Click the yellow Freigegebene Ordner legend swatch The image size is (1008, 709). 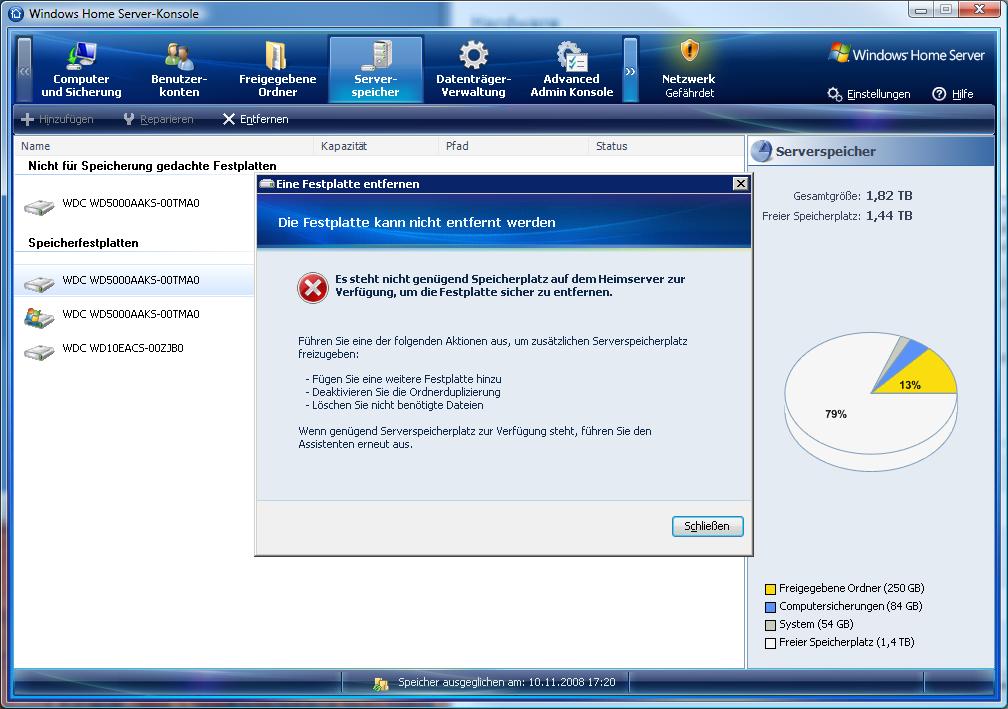tap(770, 589)
